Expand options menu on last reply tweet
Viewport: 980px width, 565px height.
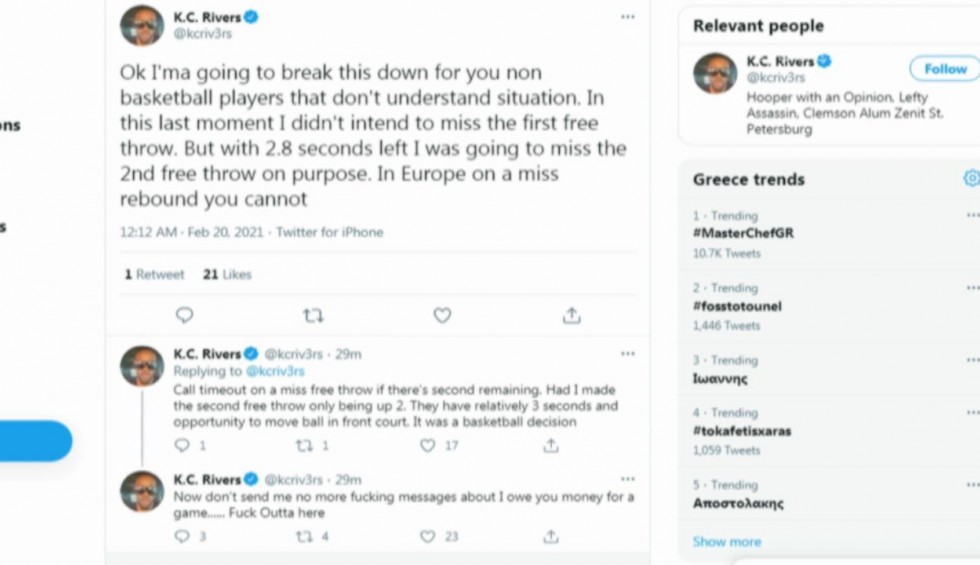[x=627, y=479]
